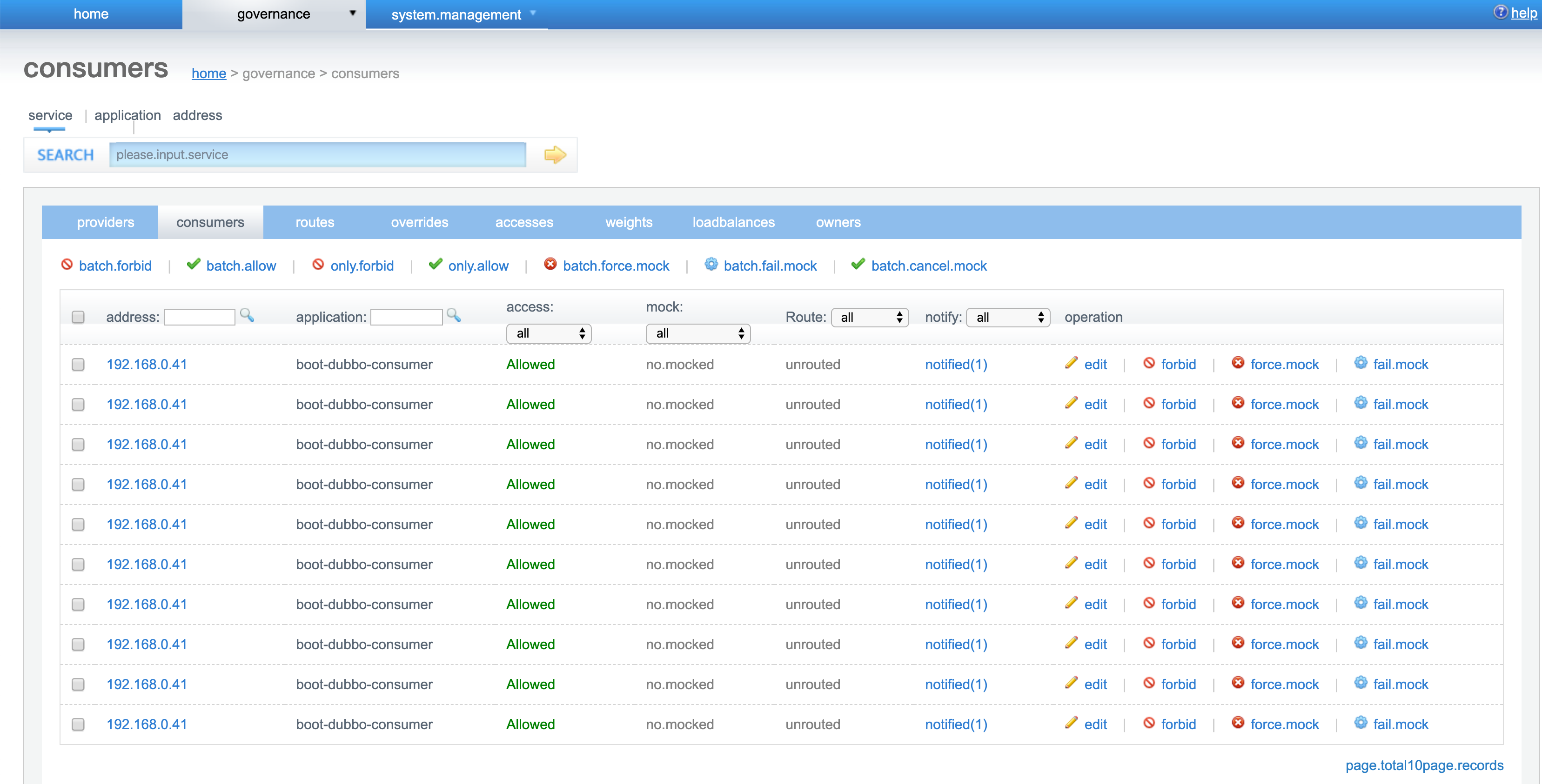Click the only.allow green checkmark icon
Viewport: 1542px width, 784px height.
tap(436, 264)
